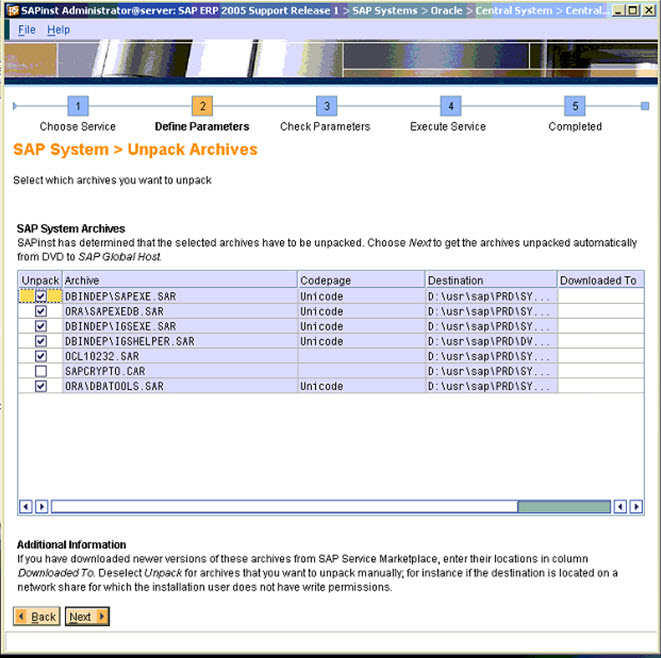Select the OCL10232.SAR archive cell
The height and width of the screenshot is (658, 661).
[x=180, y=356]
